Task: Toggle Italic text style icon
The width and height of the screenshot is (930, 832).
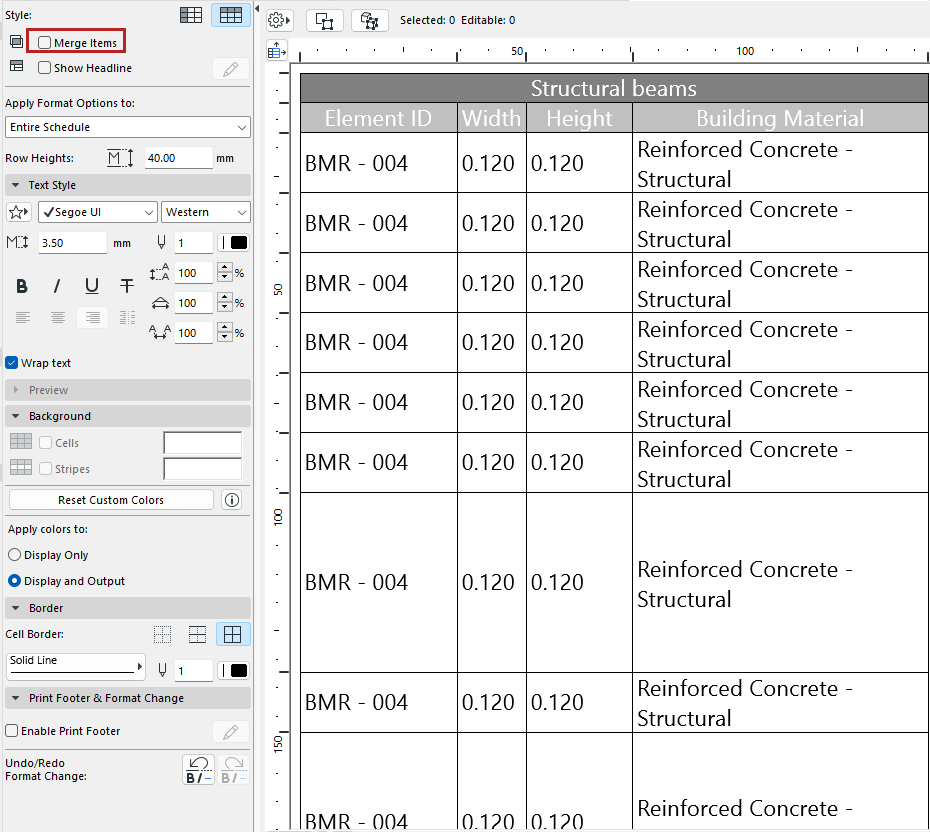Action: click(57, 287)
